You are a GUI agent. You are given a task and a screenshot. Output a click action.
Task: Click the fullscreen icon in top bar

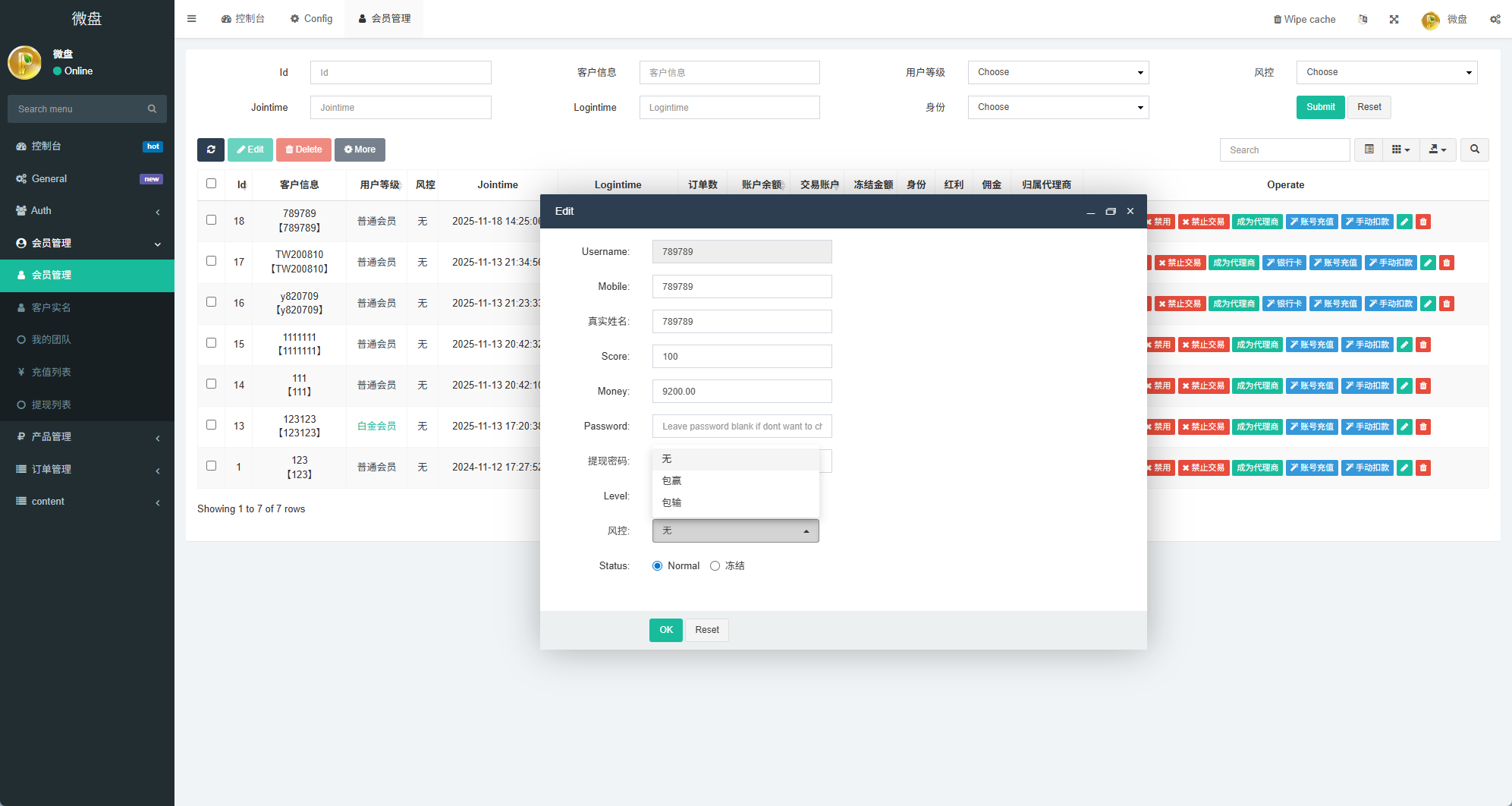(x=1394, y=20)
